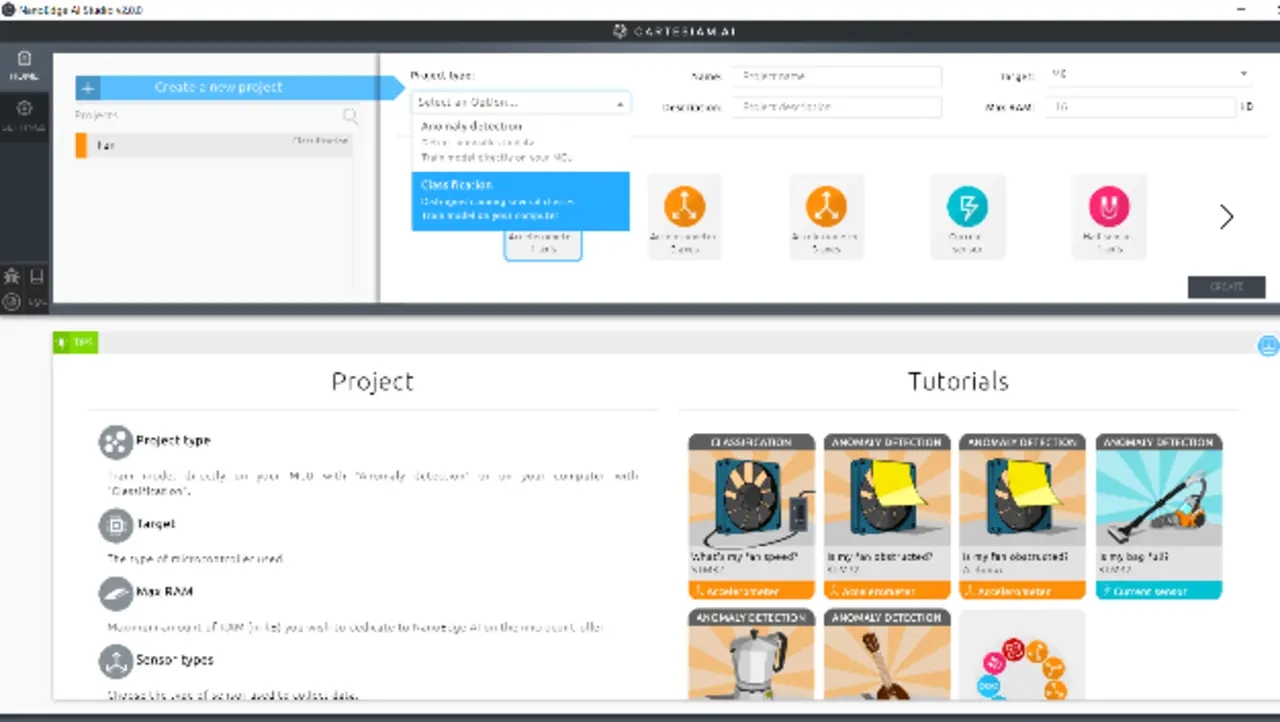The image size is (1280, 722).
Task: Click the Sensor types icon in tips
Action: (115, 661)
